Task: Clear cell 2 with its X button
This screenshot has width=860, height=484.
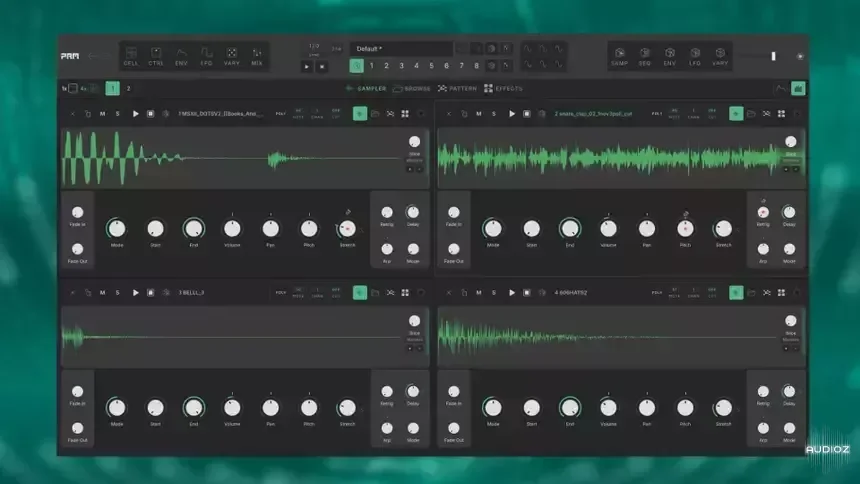Action: tap(449, 114)
